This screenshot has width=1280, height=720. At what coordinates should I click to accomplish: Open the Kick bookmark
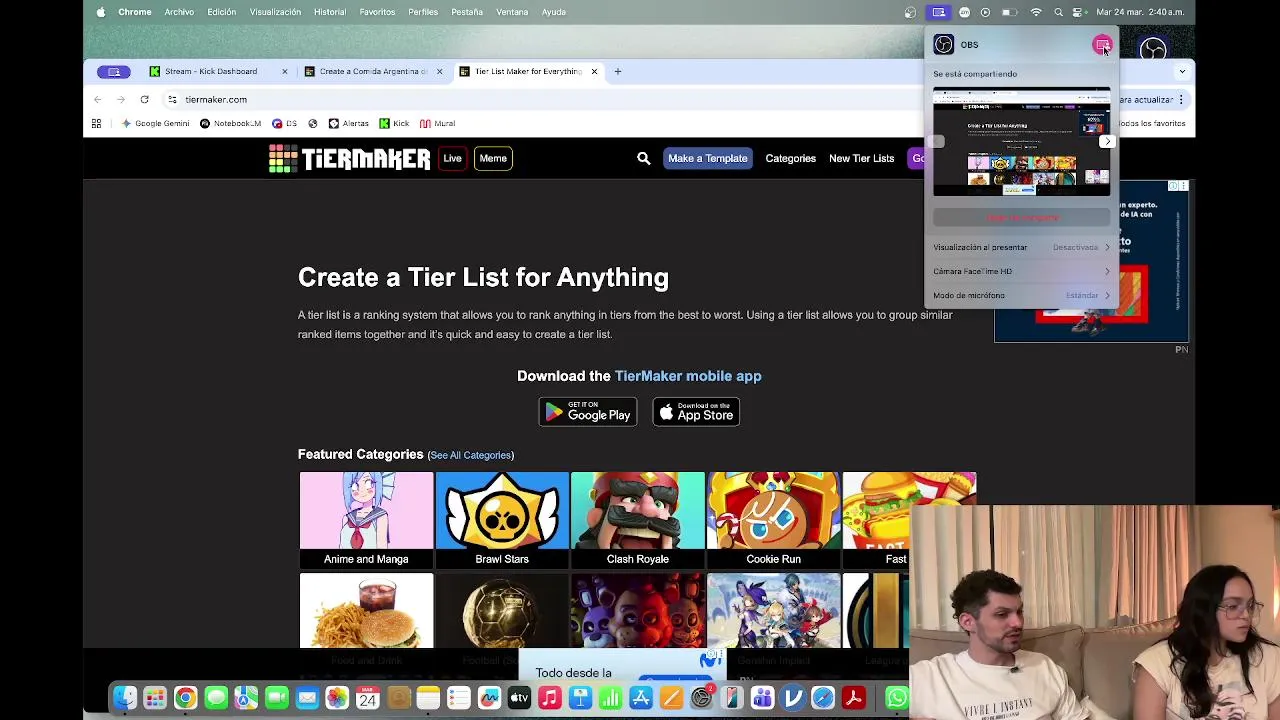pyautogui.click(x=394, y=123)
